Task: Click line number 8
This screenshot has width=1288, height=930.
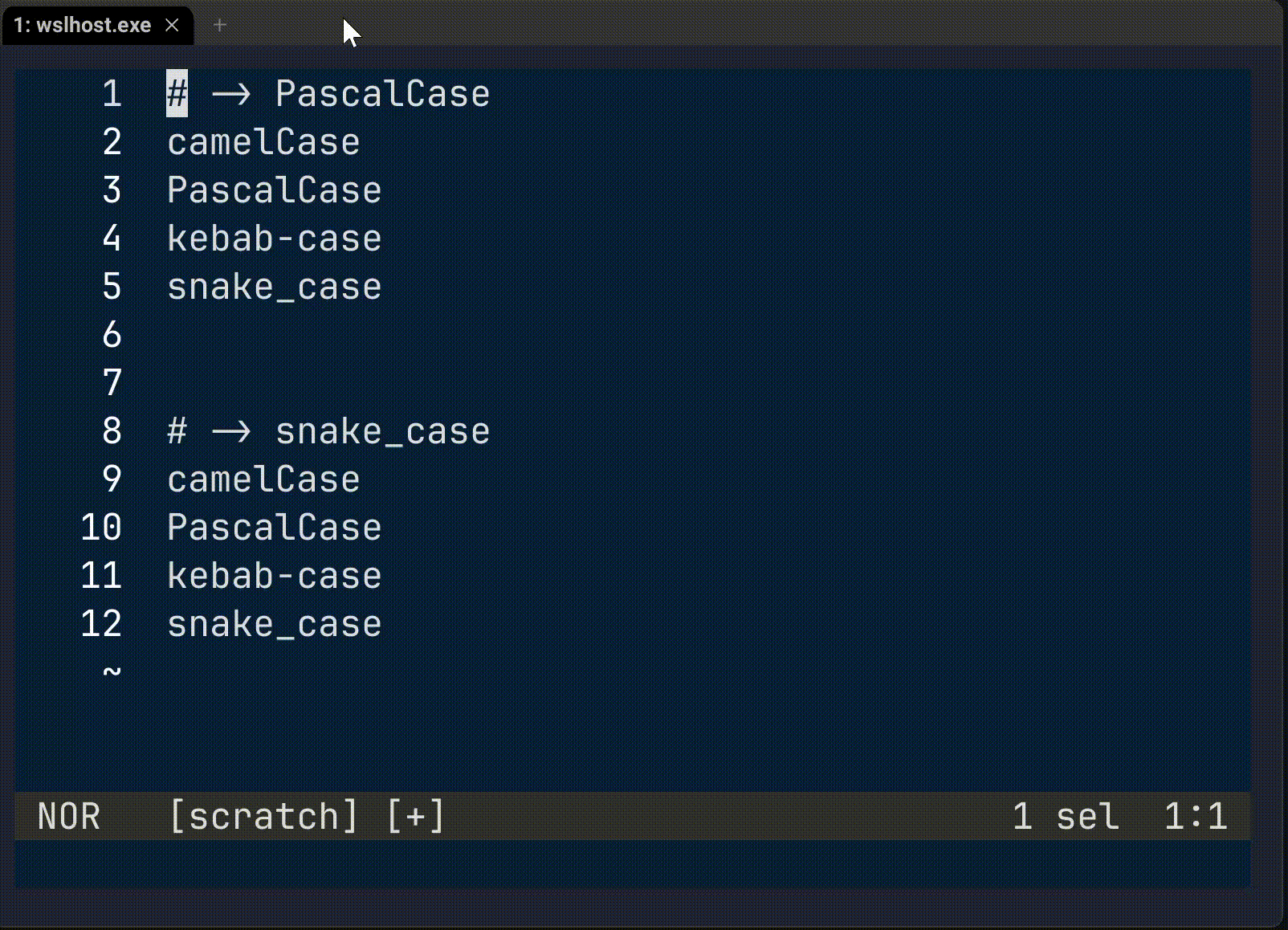Action: tap(112, 431)
